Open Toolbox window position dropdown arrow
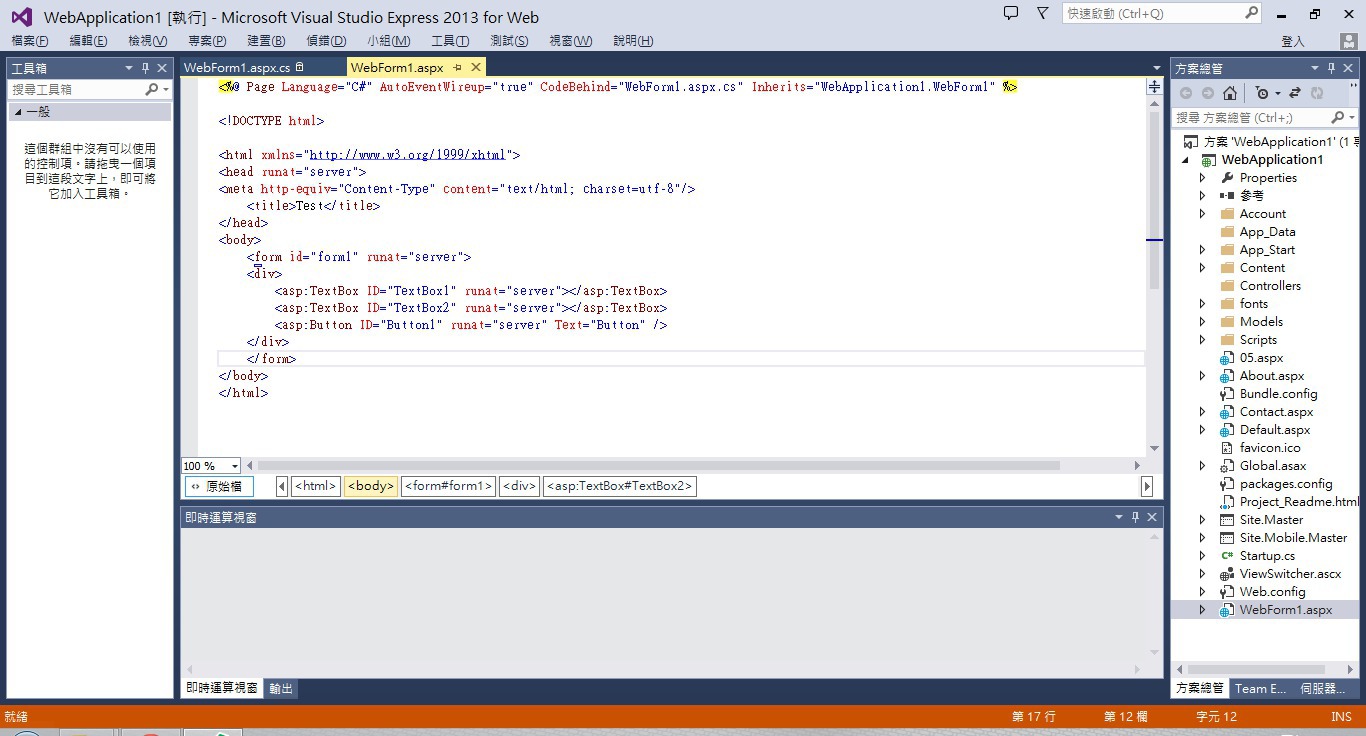 [x=129, y=68]
